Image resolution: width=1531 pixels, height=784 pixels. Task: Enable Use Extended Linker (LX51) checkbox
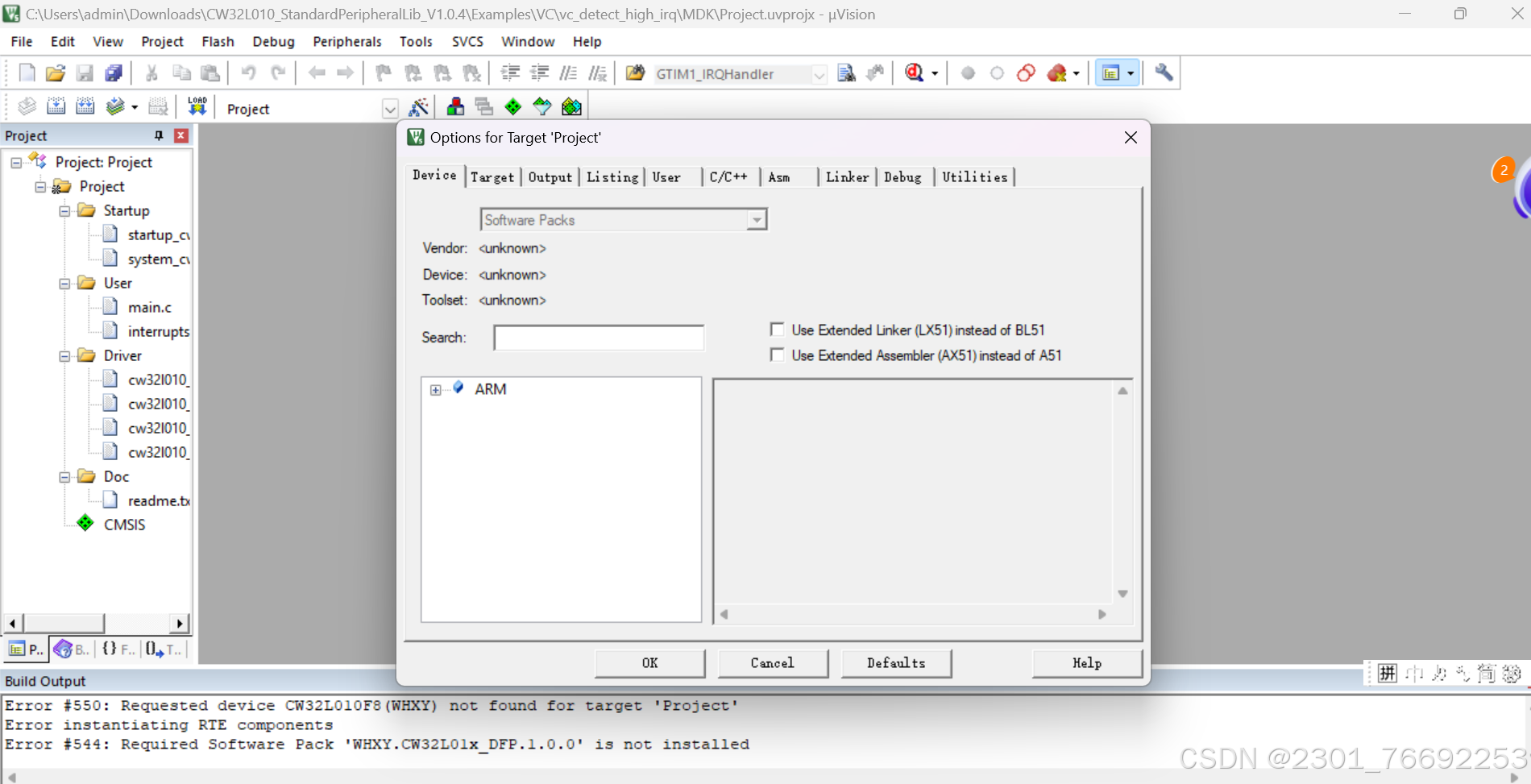tap(778, 330)
